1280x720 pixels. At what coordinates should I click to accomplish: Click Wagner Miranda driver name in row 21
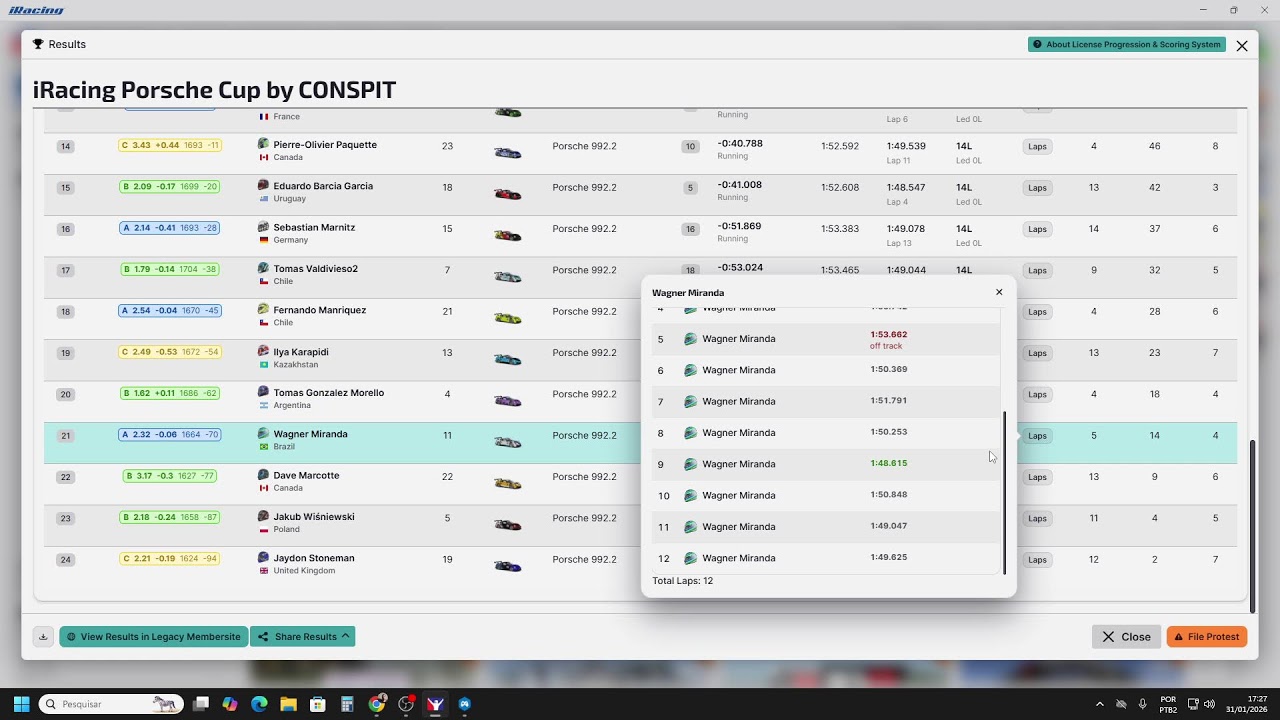click(x=310, y=434)
